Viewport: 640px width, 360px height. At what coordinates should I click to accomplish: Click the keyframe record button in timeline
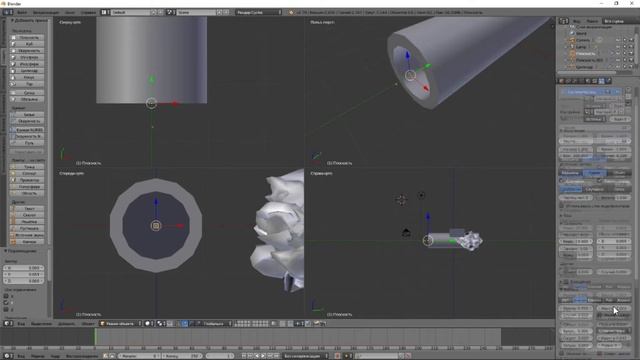337,356
